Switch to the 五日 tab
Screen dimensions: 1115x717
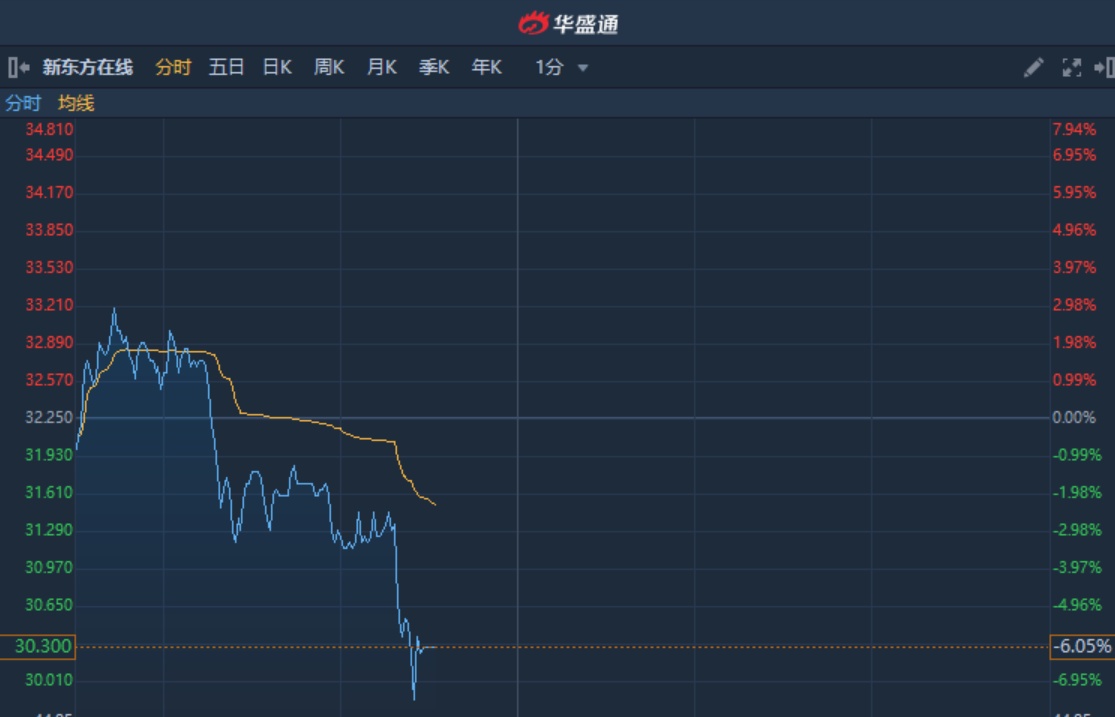coord(226,68)
